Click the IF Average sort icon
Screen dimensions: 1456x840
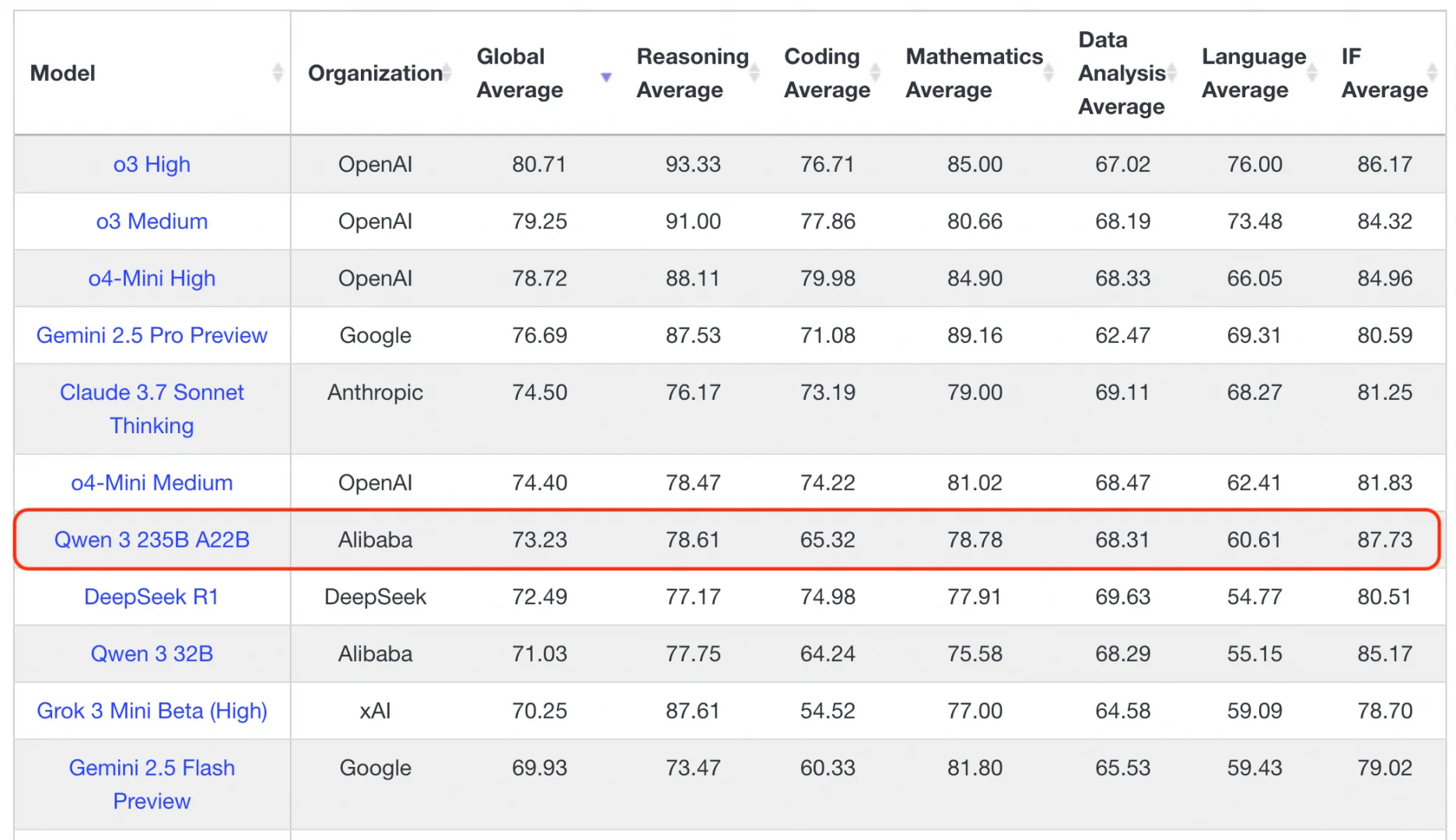tap(1433, 73)
